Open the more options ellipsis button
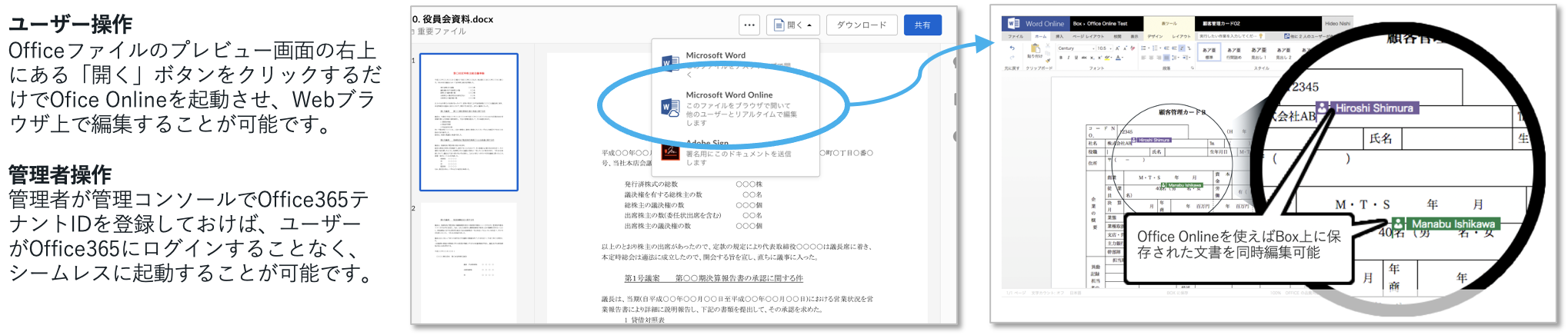Image resolution: width=1568 pixels, height=335 pixels. 749,25
